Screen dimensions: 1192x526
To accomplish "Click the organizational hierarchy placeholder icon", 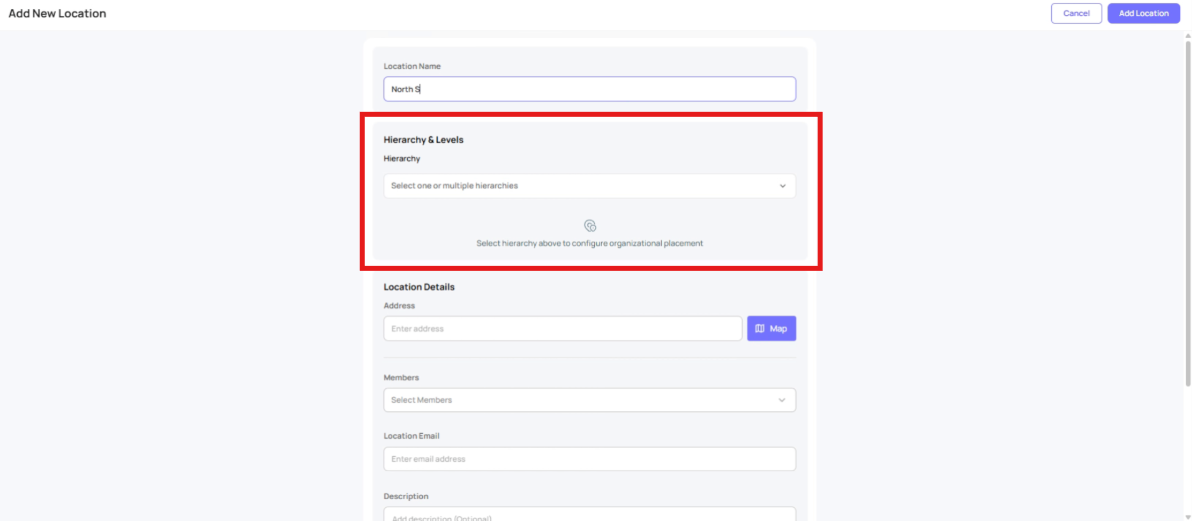I will click(x=590, y=226).
